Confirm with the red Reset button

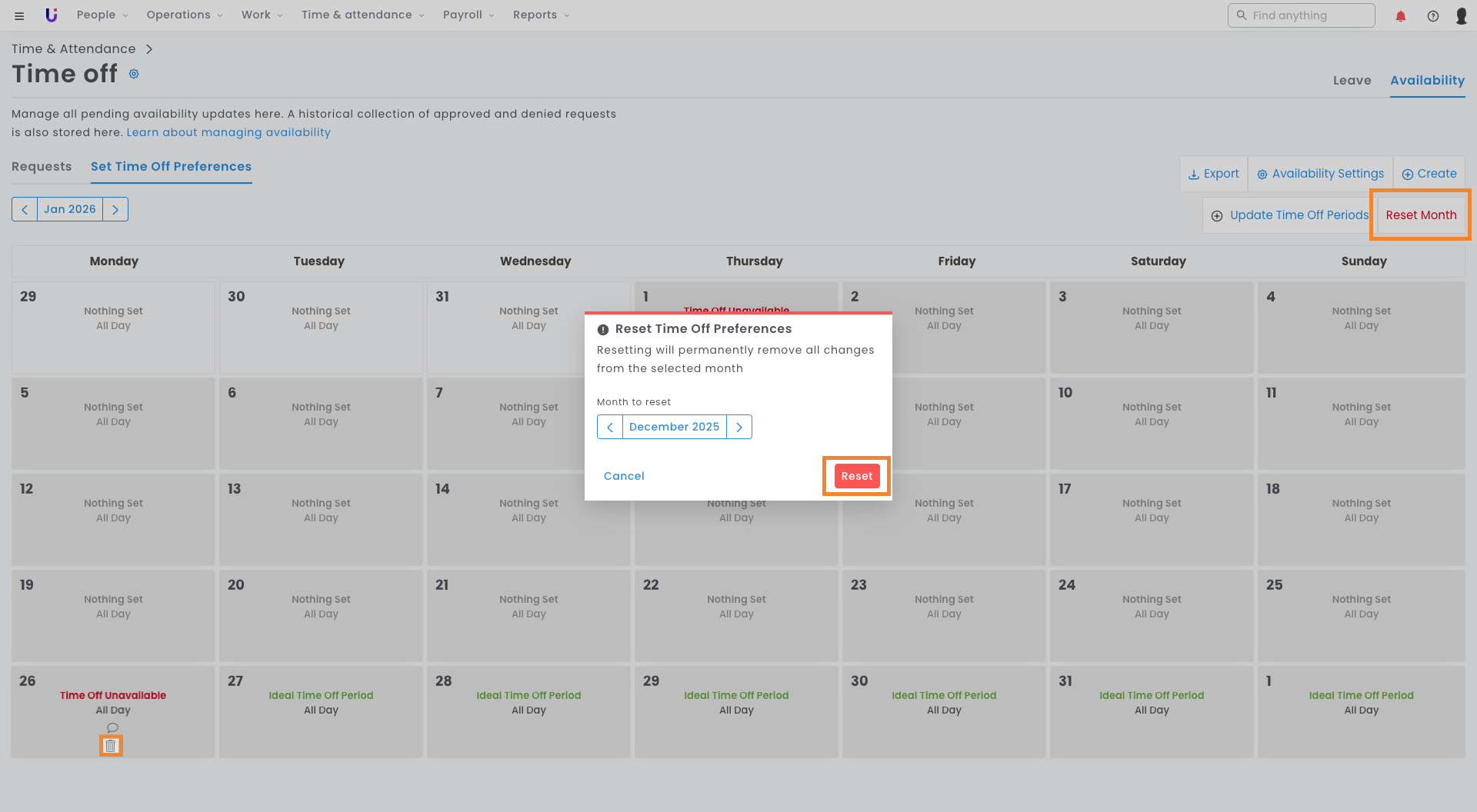point(856,476)
